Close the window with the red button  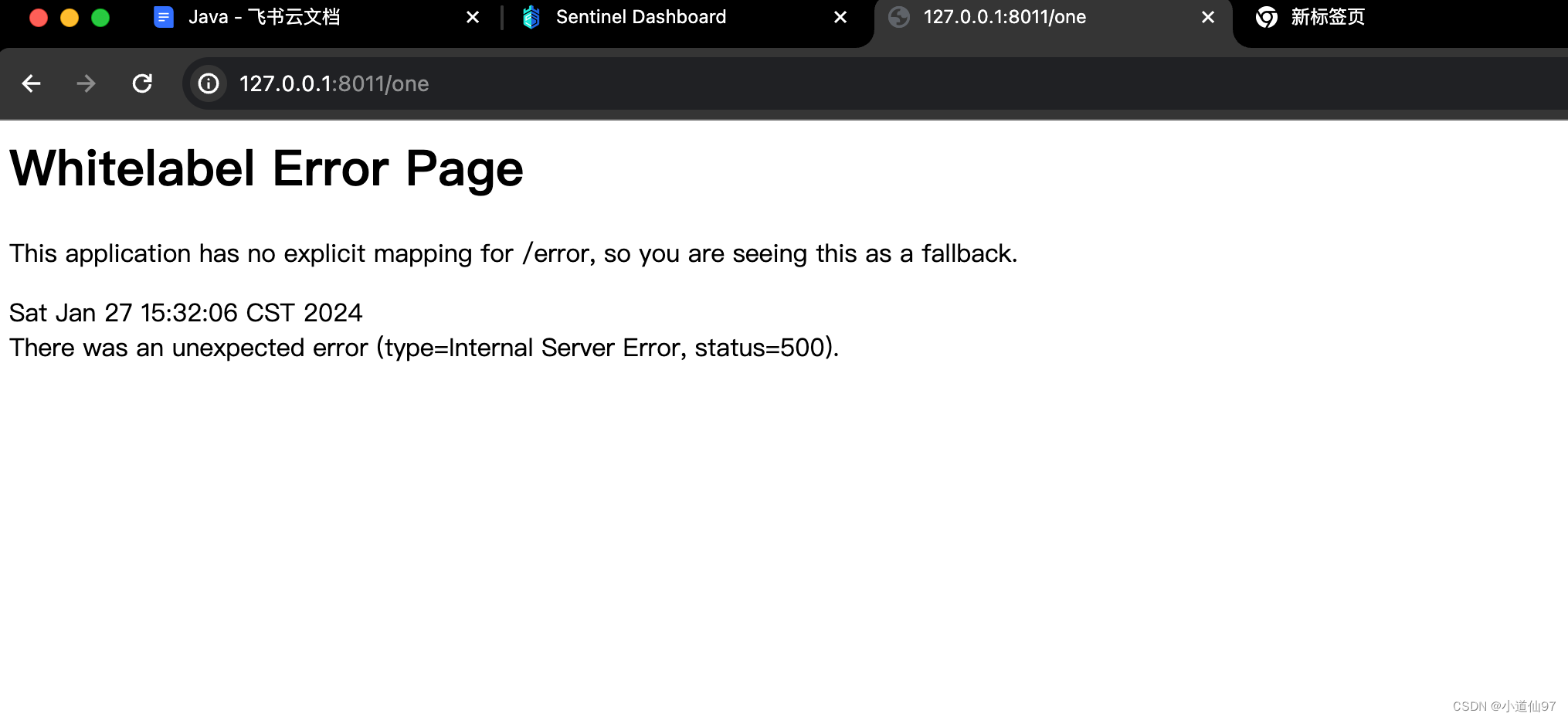pos(39,18)
